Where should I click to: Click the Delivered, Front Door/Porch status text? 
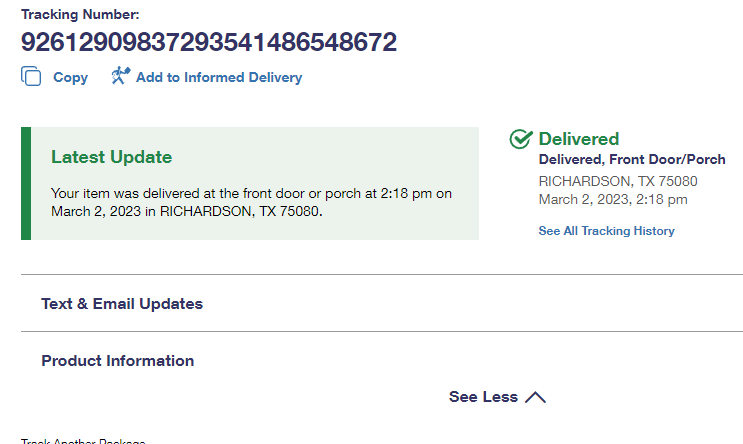tap(632, 160)
